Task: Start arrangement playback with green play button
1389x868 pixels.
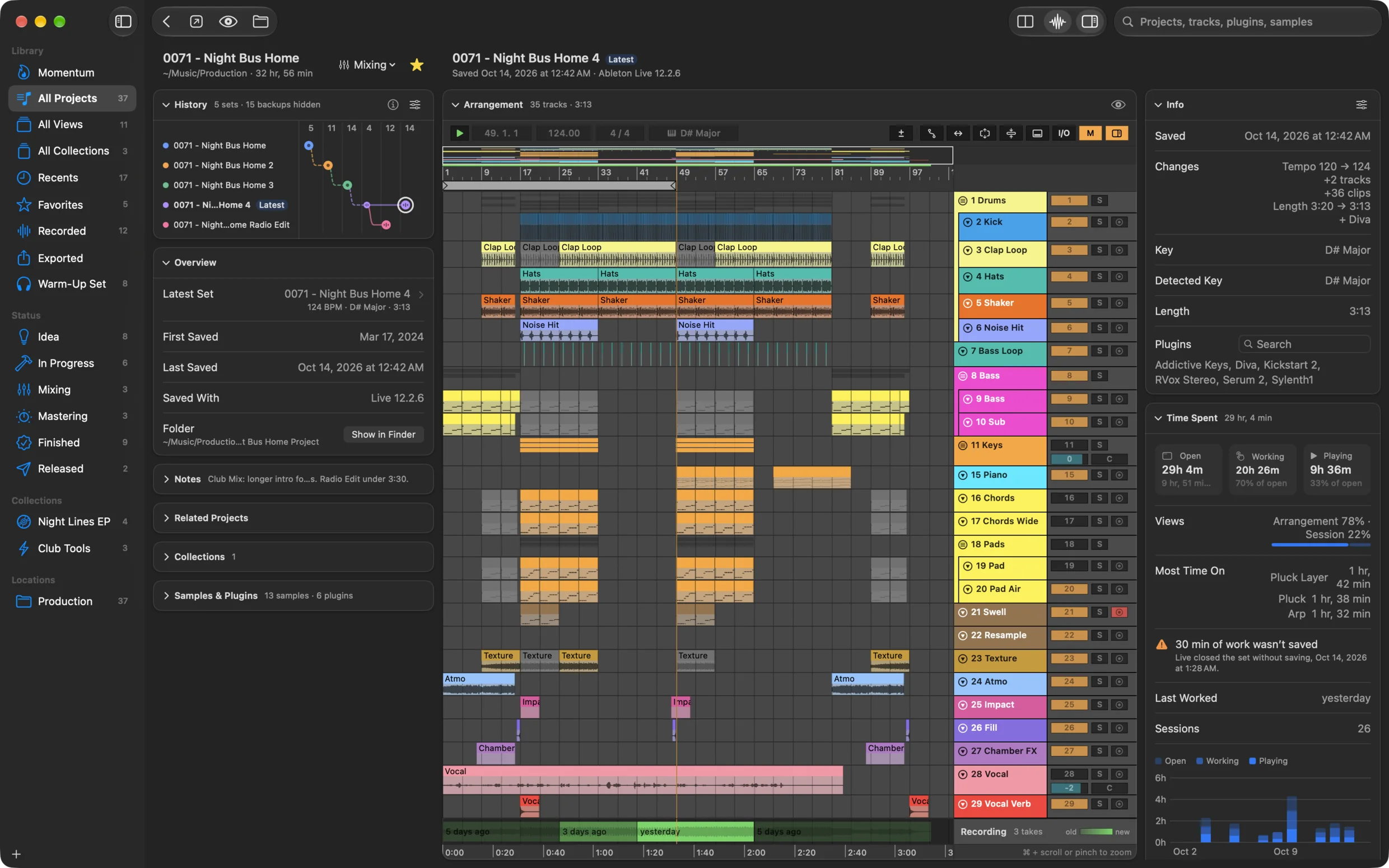Action: (459, 133)
